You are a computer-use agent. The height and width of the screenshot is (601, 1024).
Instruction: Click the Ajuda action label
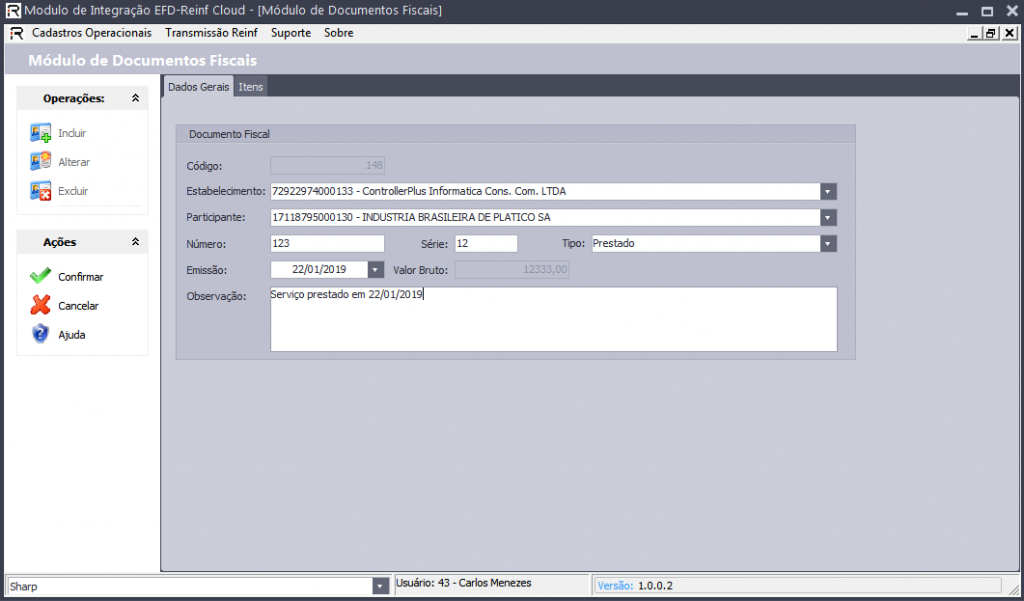[x=72, y=334]
